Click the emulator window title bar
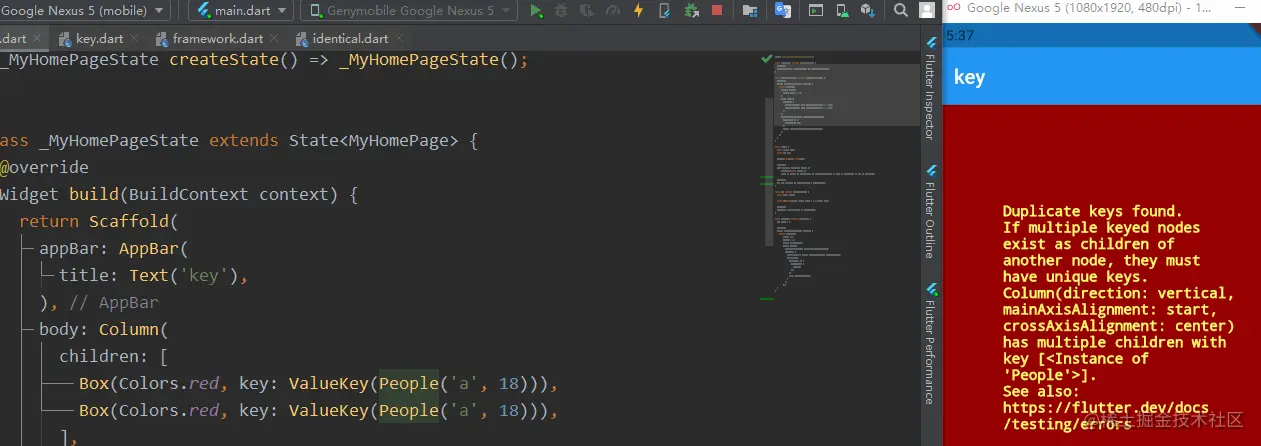 pyautogui.click(x=1102, y=8)
